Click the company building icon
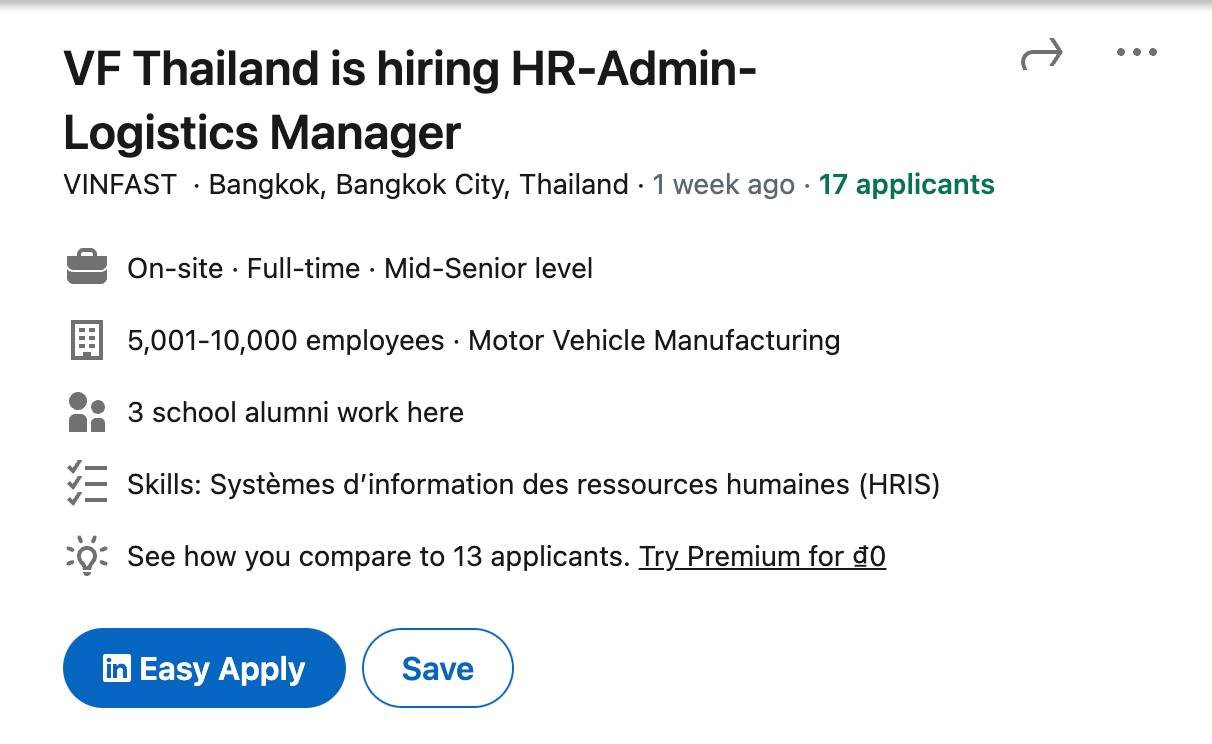The width and height of the screenshot is (1212, 744). click(x=87, y=341)
